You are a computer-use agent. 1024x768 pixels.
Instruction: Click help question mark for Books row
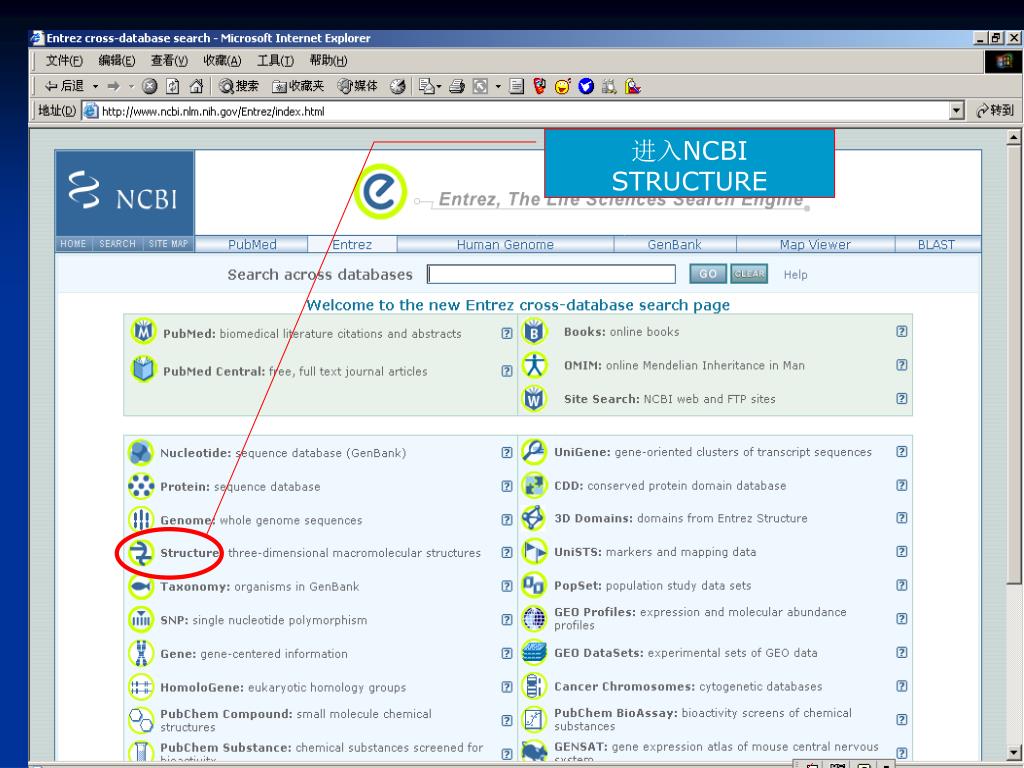tap(901, 331)
